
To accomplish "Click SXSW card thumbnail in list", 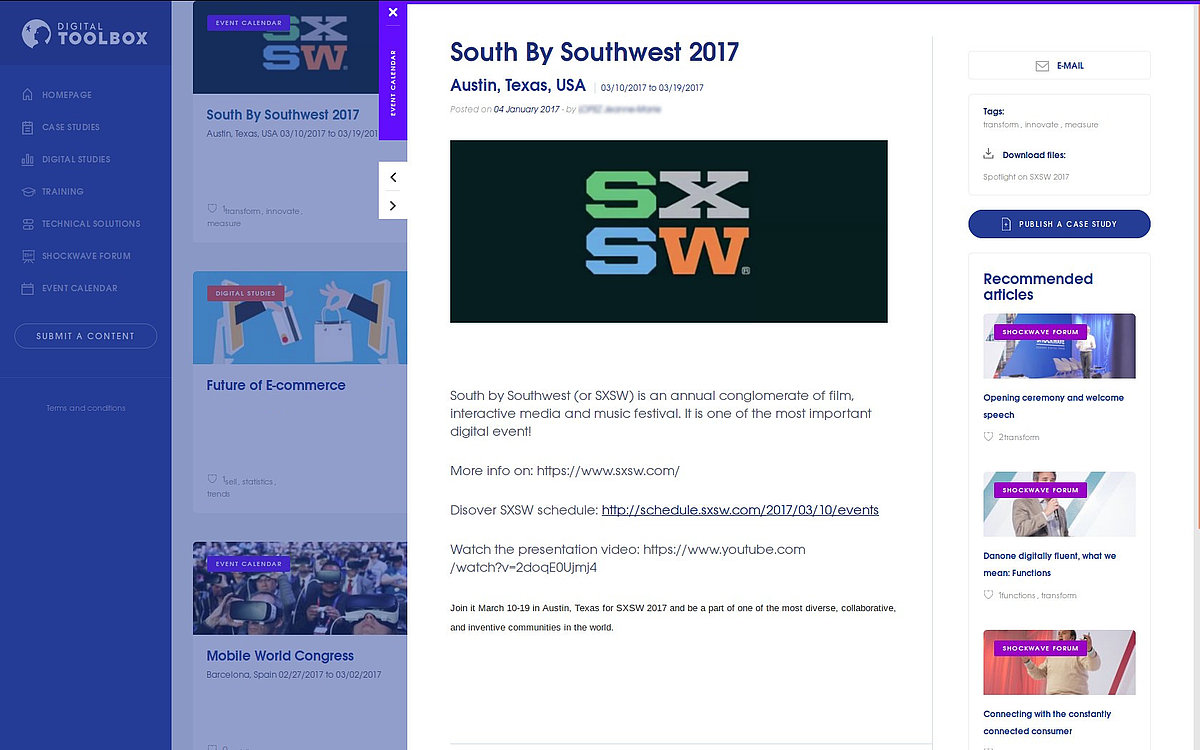I will 286,48.
